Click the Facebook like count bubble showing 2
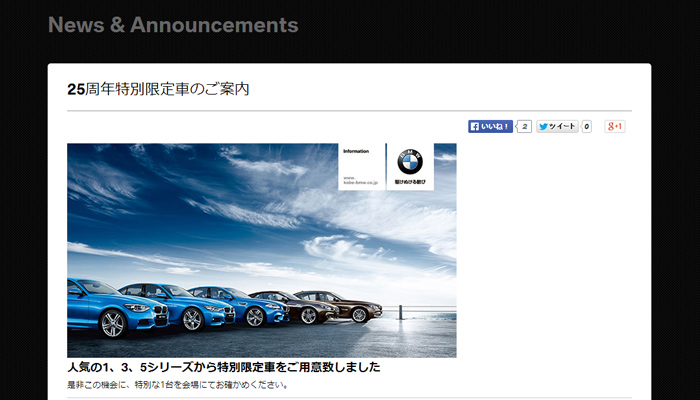Screen dimensions: 700x400 point(525,127)
